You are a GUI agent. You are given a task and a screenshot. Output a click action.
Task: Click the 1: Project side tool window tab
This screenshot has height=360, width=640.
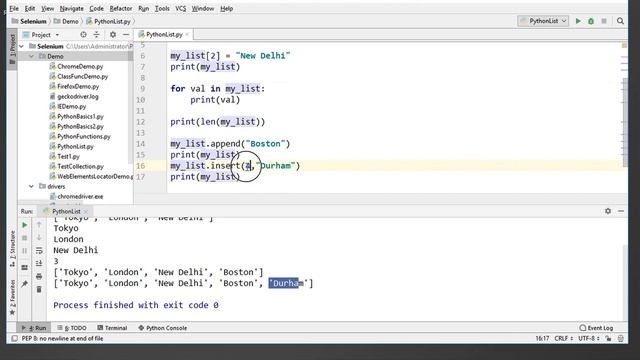coord(12,49)
